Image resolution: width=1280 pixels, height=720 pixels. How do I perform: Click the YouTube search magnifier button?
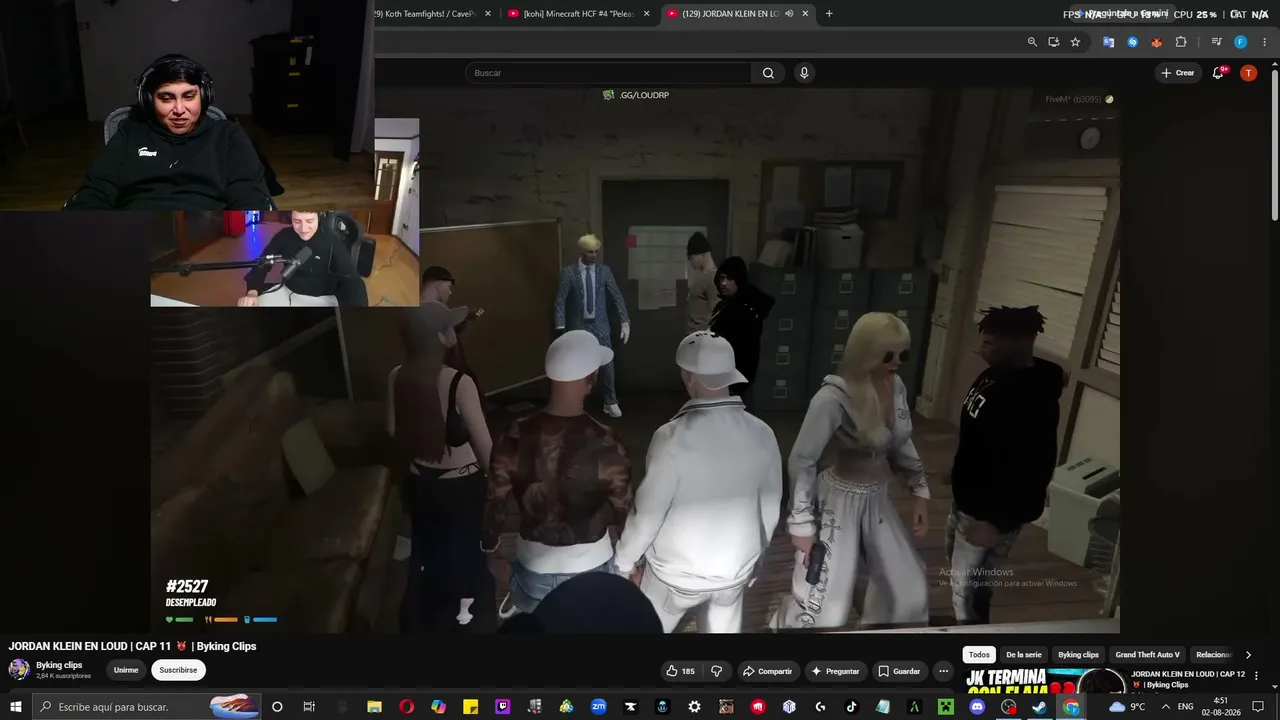768,73
